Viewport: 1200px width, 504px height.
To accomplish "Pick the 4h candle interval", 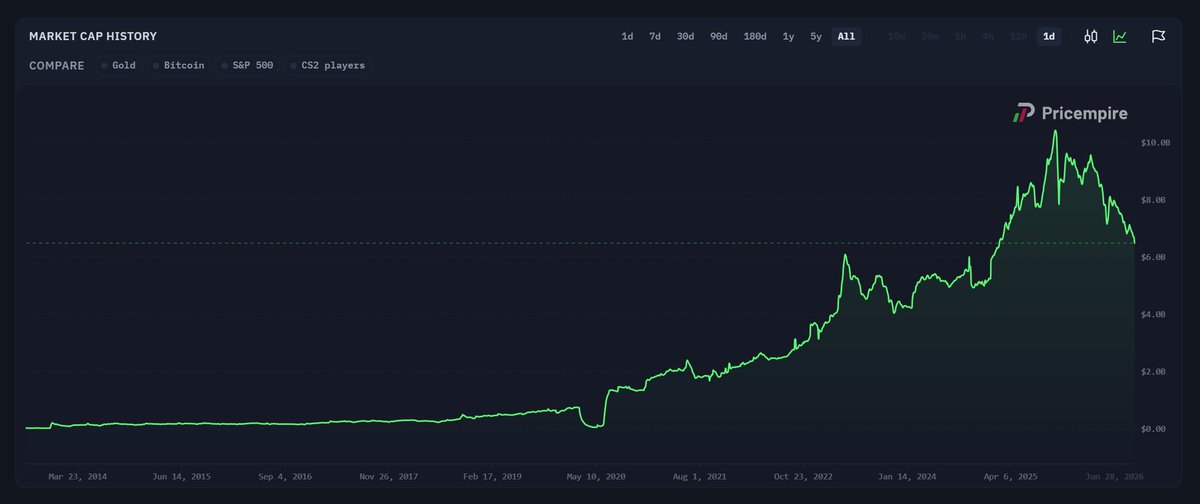I will [988, 37].
